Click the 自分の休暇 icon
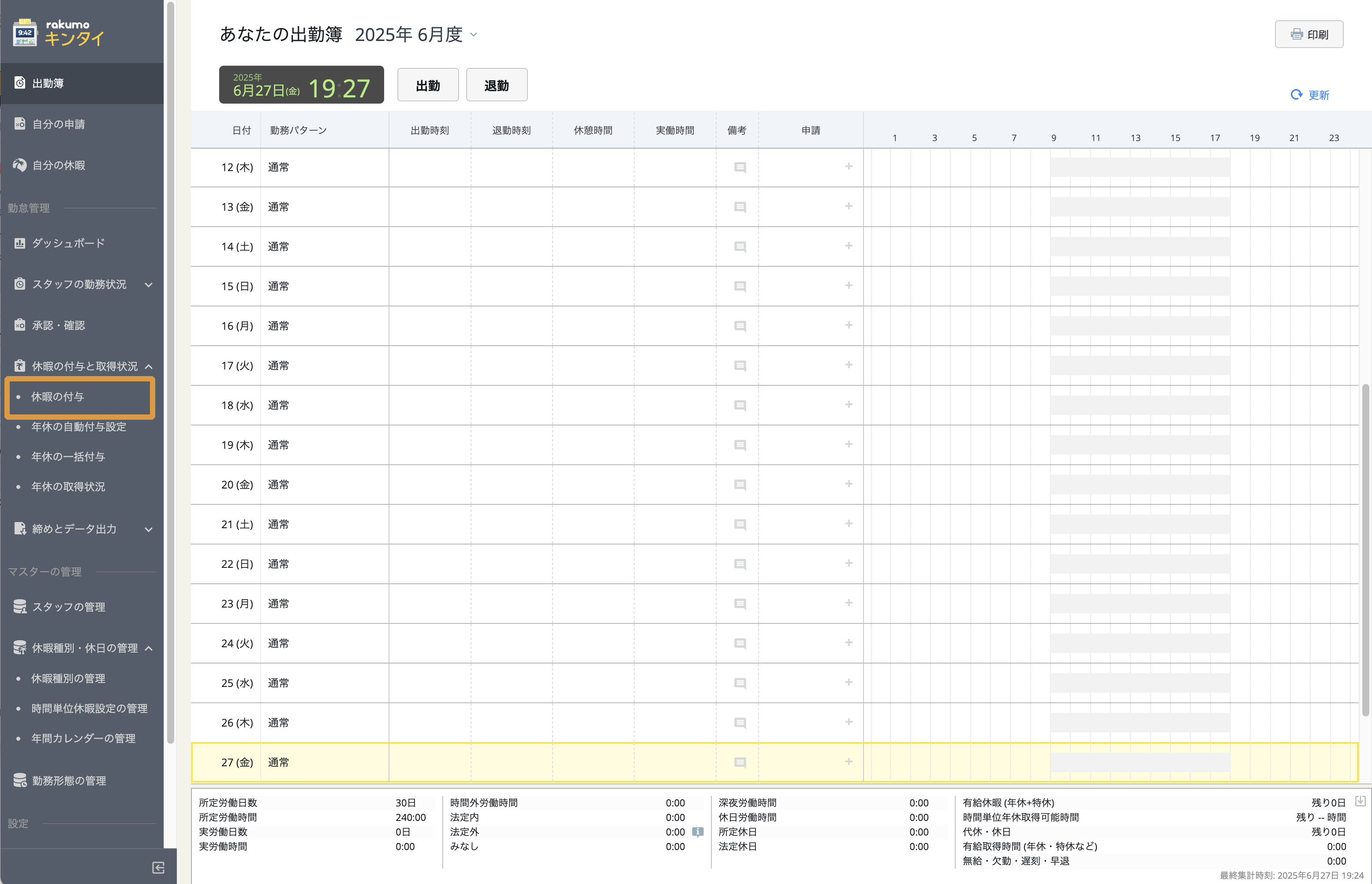Viewport: 1372px width, 884px height. point(19,165)
